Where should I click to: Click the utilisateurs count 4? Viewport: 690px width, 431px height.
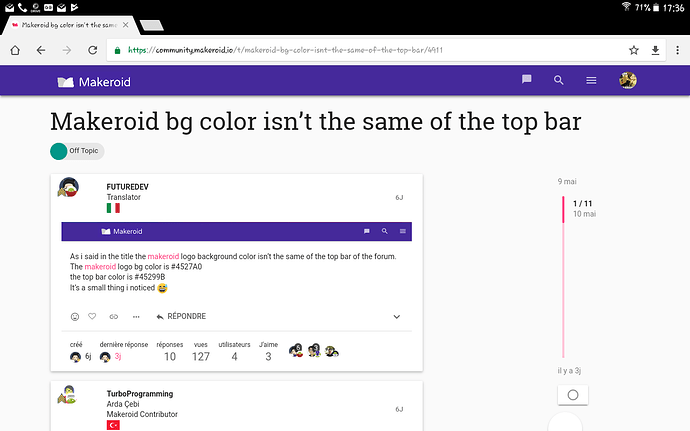235,357
